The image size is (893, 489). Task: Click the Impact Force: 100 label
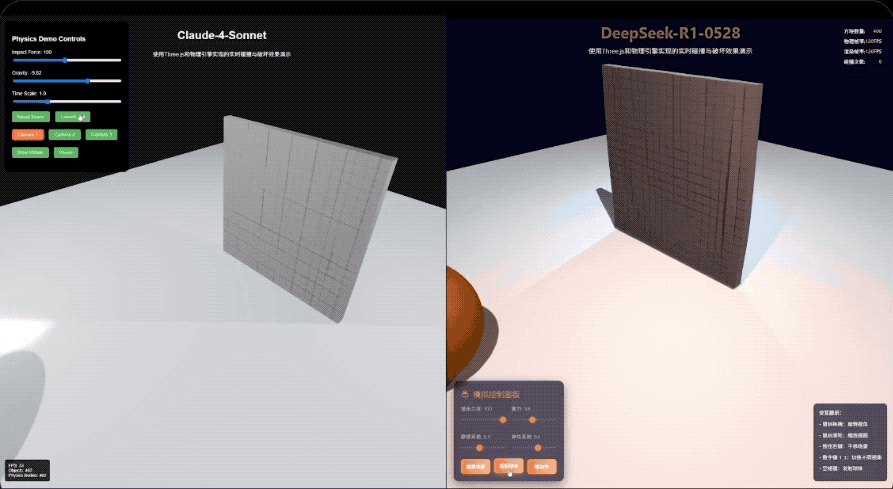[31, 52]
